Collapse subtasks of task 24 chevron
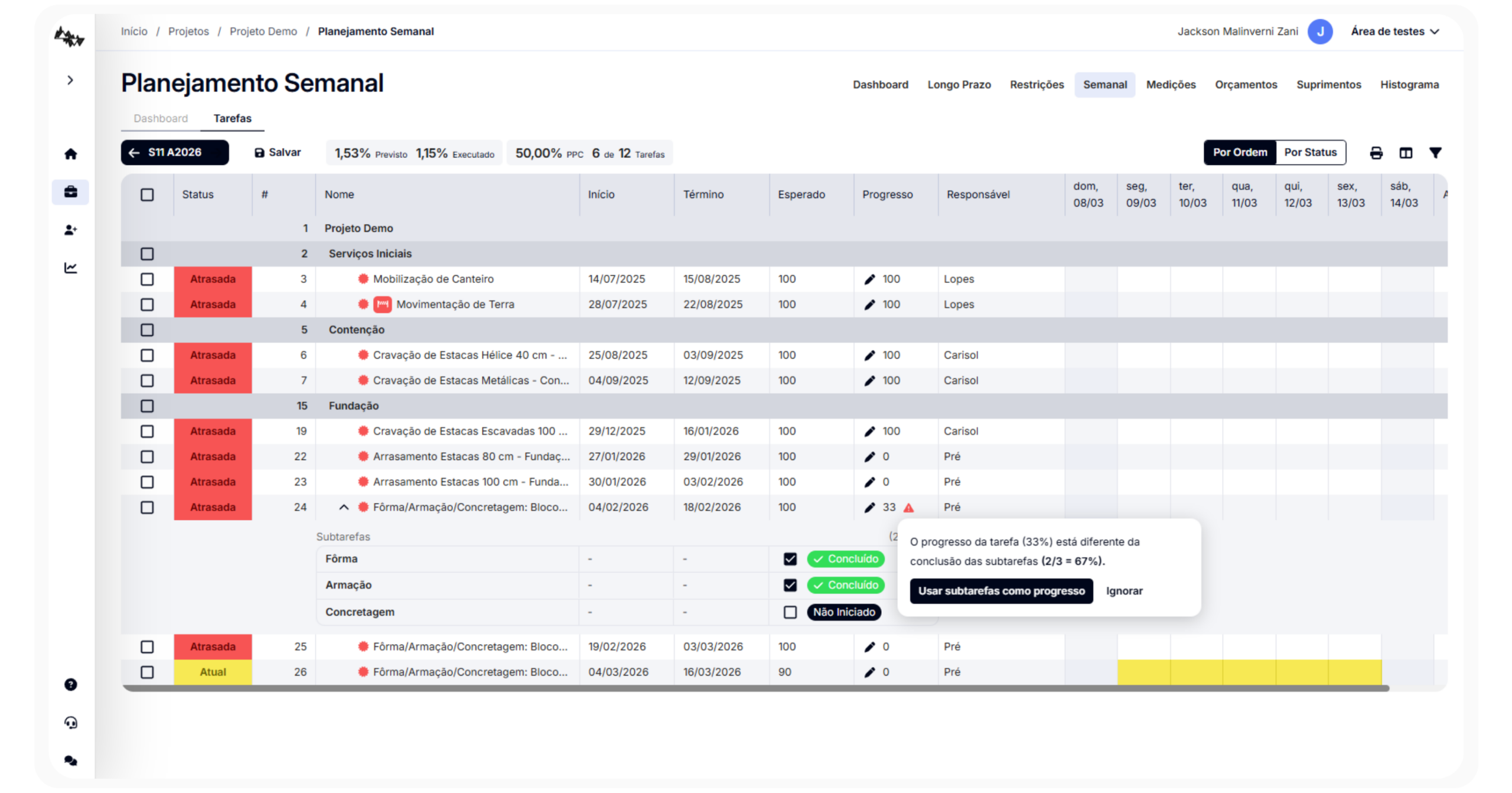 click(x=344, y=508)
